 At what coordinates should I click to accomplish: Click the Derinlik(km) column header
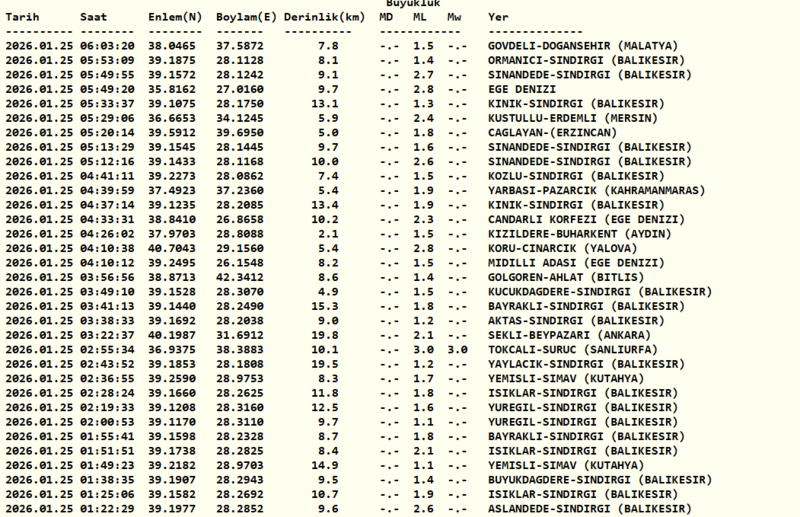[323, 18]
